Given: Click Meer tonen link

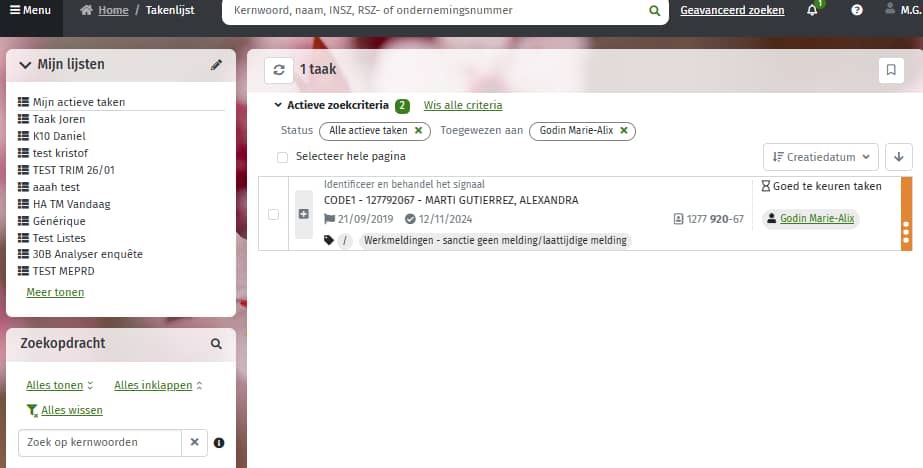Looking at the screenshot, I should point(55,293).
